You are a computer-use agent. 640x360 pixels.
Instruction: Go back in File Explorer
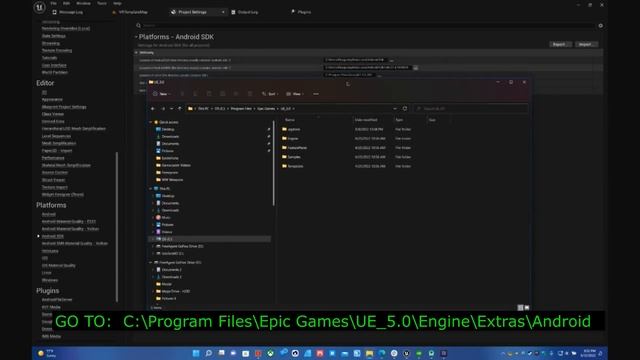point(153,109)
